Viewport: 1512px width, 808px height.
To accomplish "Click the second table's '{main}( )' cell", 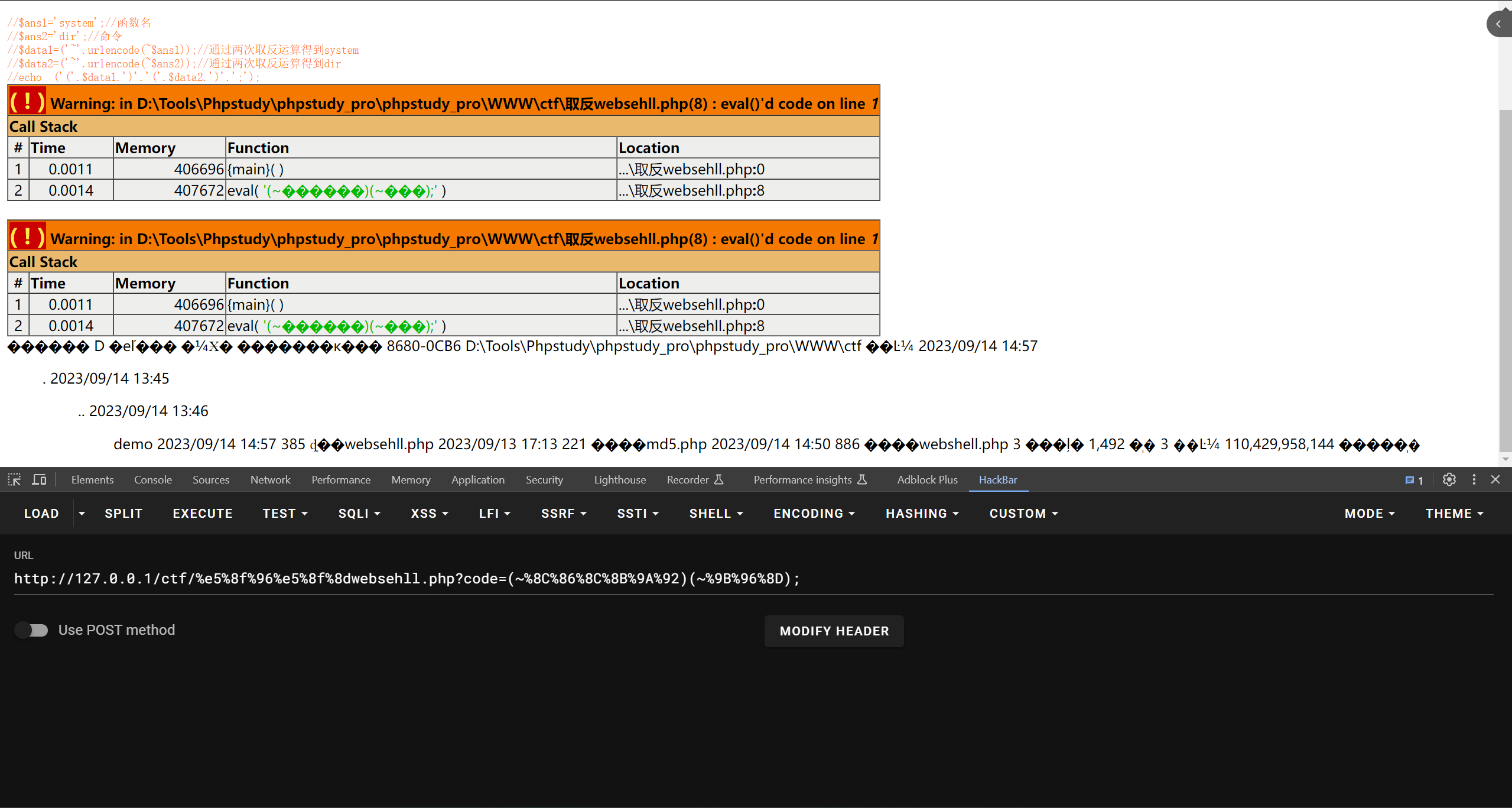I will pos(421,304).
